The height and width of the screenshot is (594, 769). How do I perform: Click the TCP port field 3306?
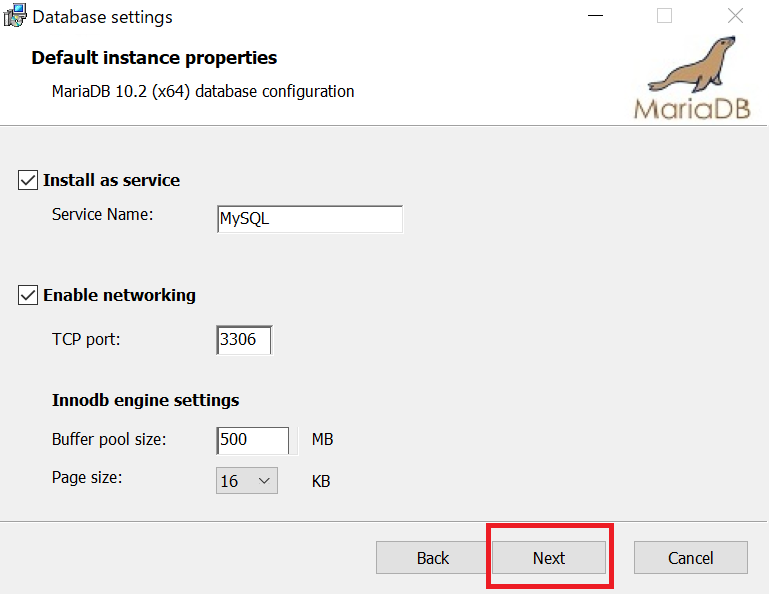pos(244,339)
